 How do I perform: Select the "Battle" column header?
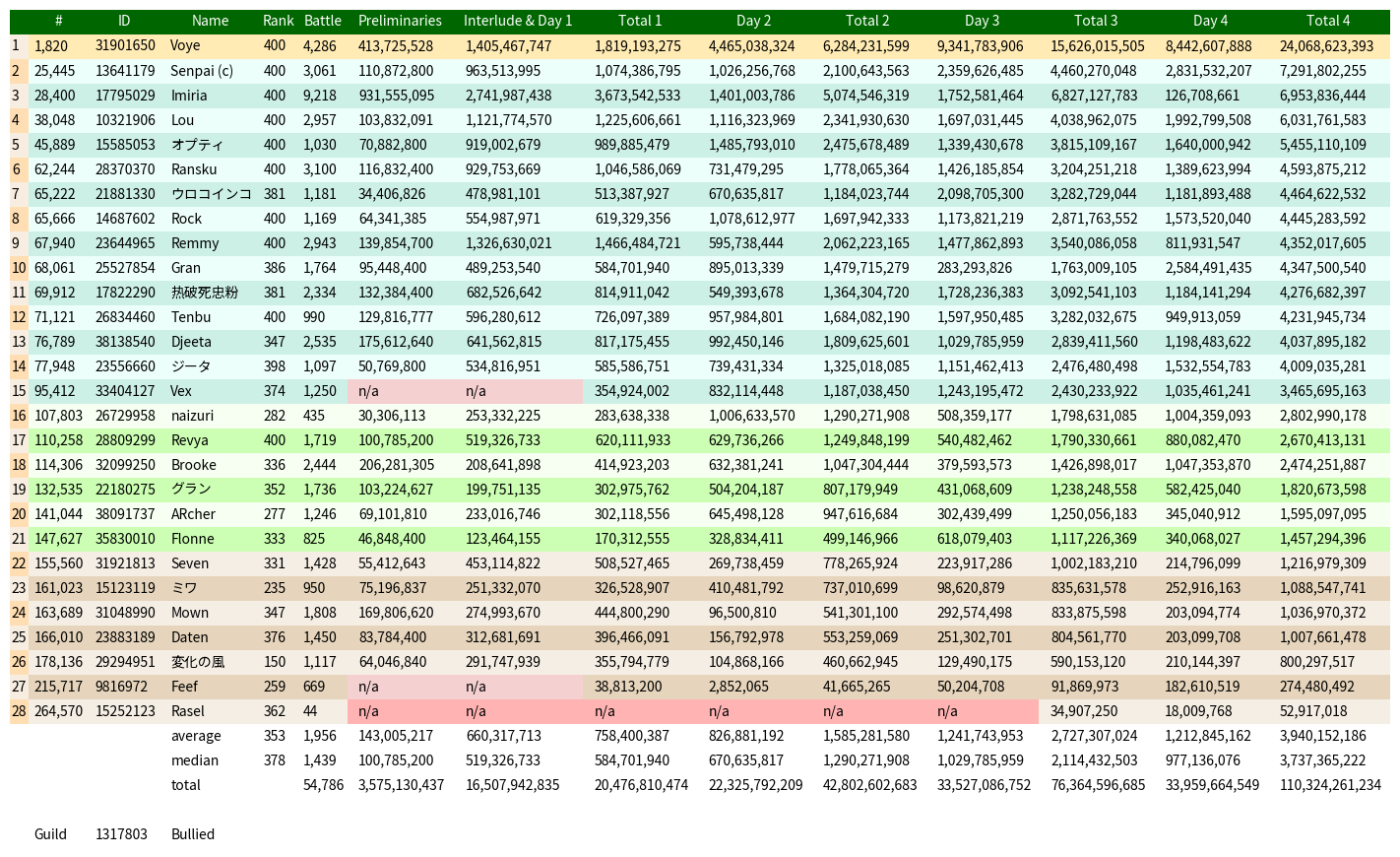pos(323,21)
